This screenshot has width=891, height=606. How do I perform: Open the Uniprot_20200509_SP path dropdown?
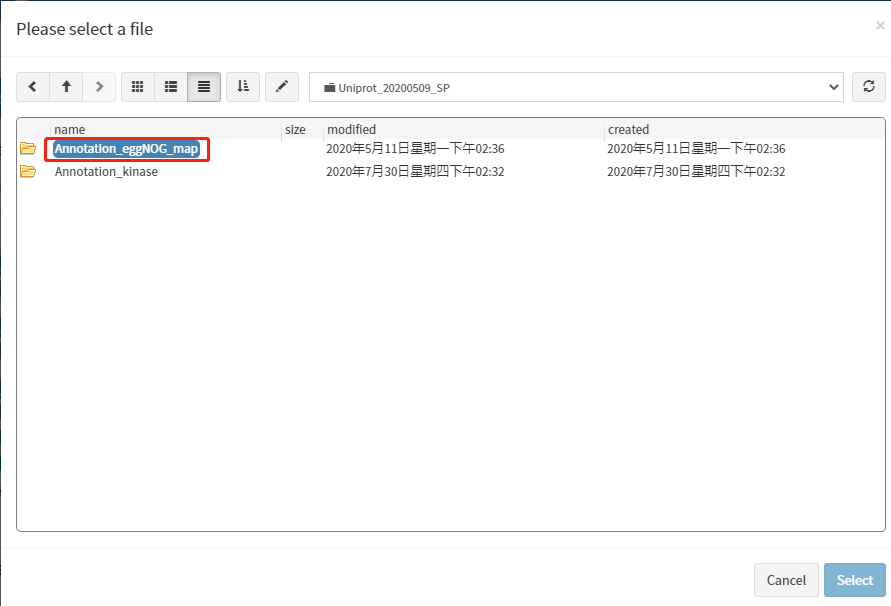pos(576,87)
